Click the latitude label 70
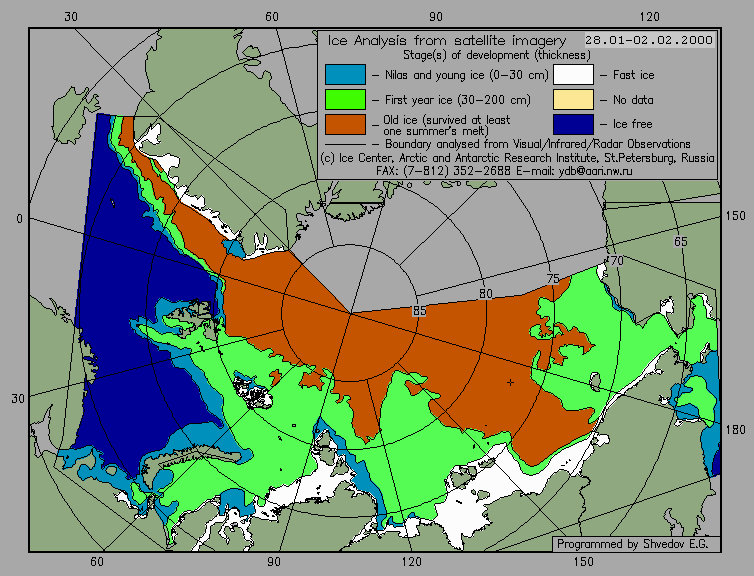Screen dimensions: 754x576 tap(616, 261)
